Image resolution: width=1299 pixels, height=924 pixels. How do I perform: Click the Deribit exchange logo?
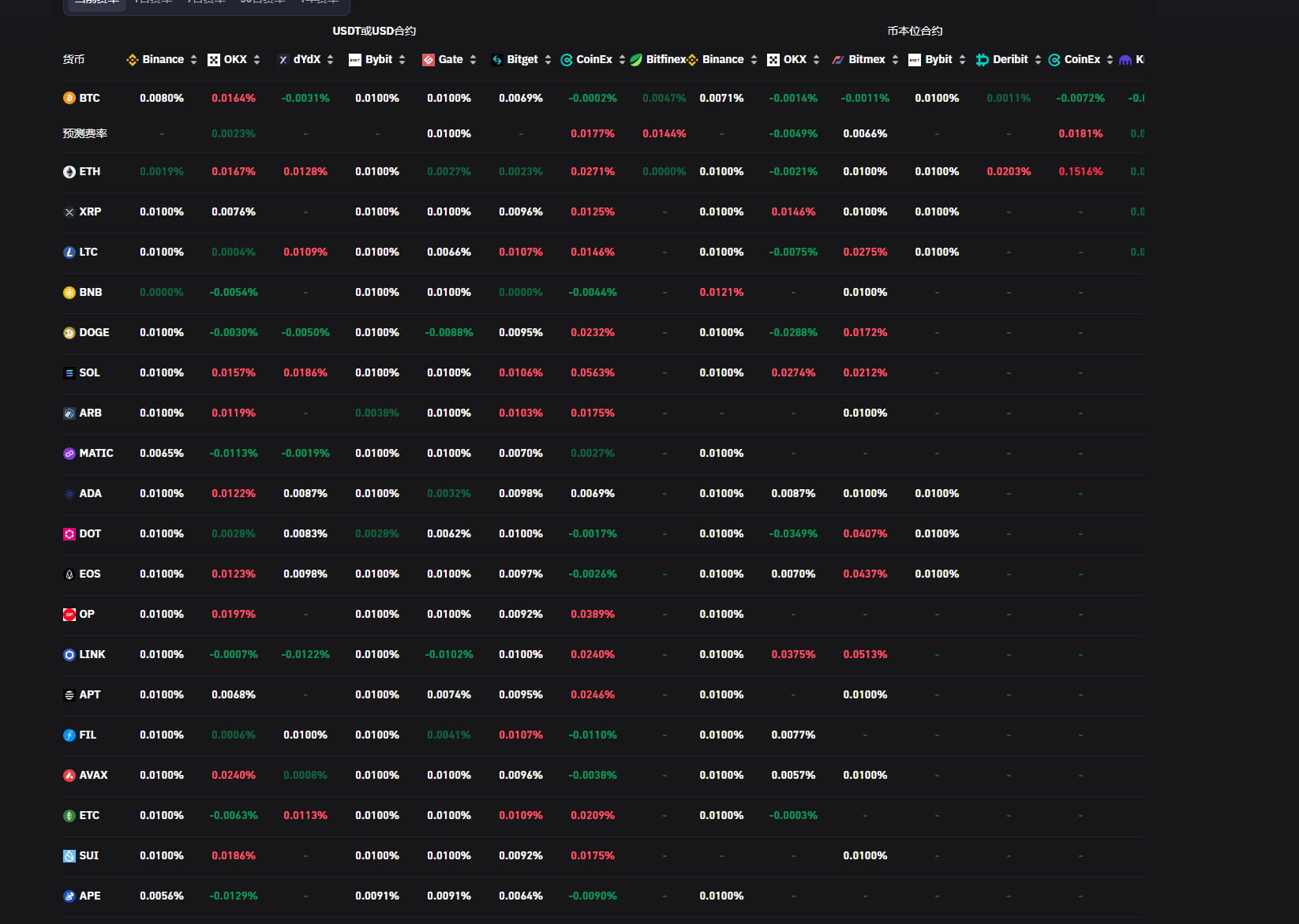[983, 59]
